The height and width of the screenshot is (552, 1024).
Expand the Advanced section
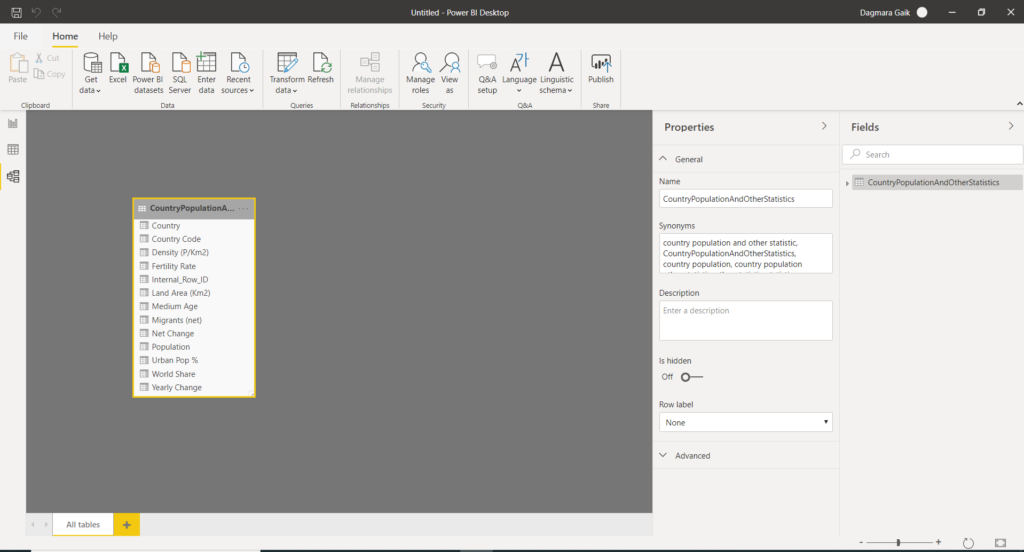(x=664, y=455)
